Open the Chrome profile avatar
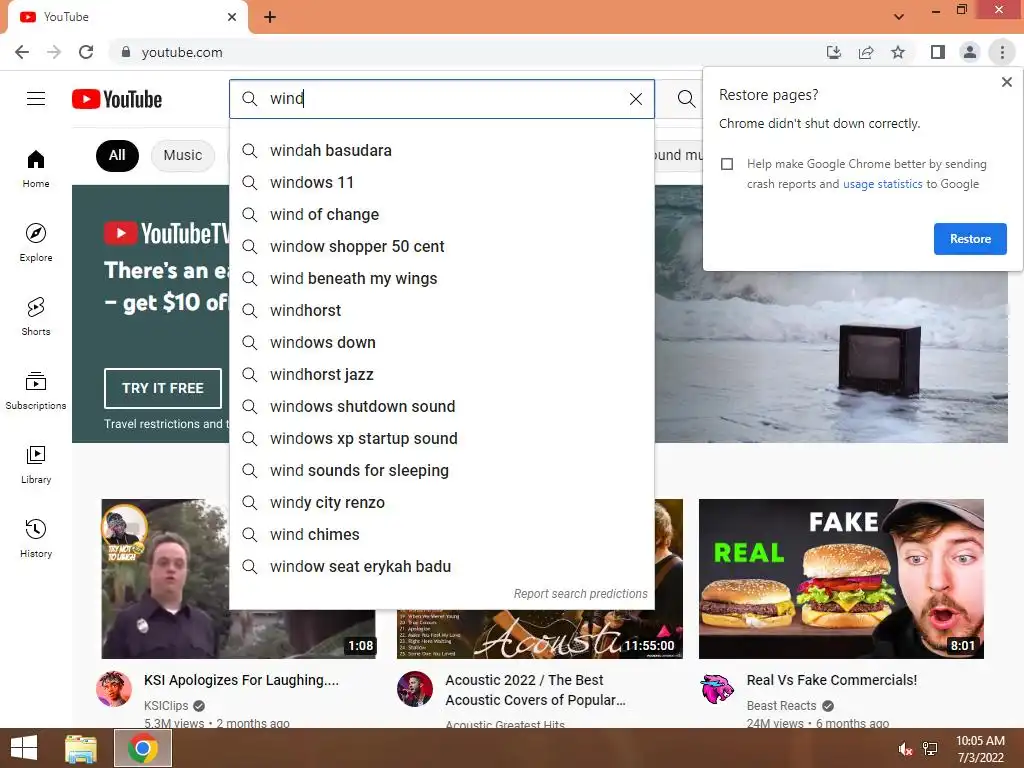Viewport: 1024px width, 768px height. pyautogui.click(x=970, y=52)
